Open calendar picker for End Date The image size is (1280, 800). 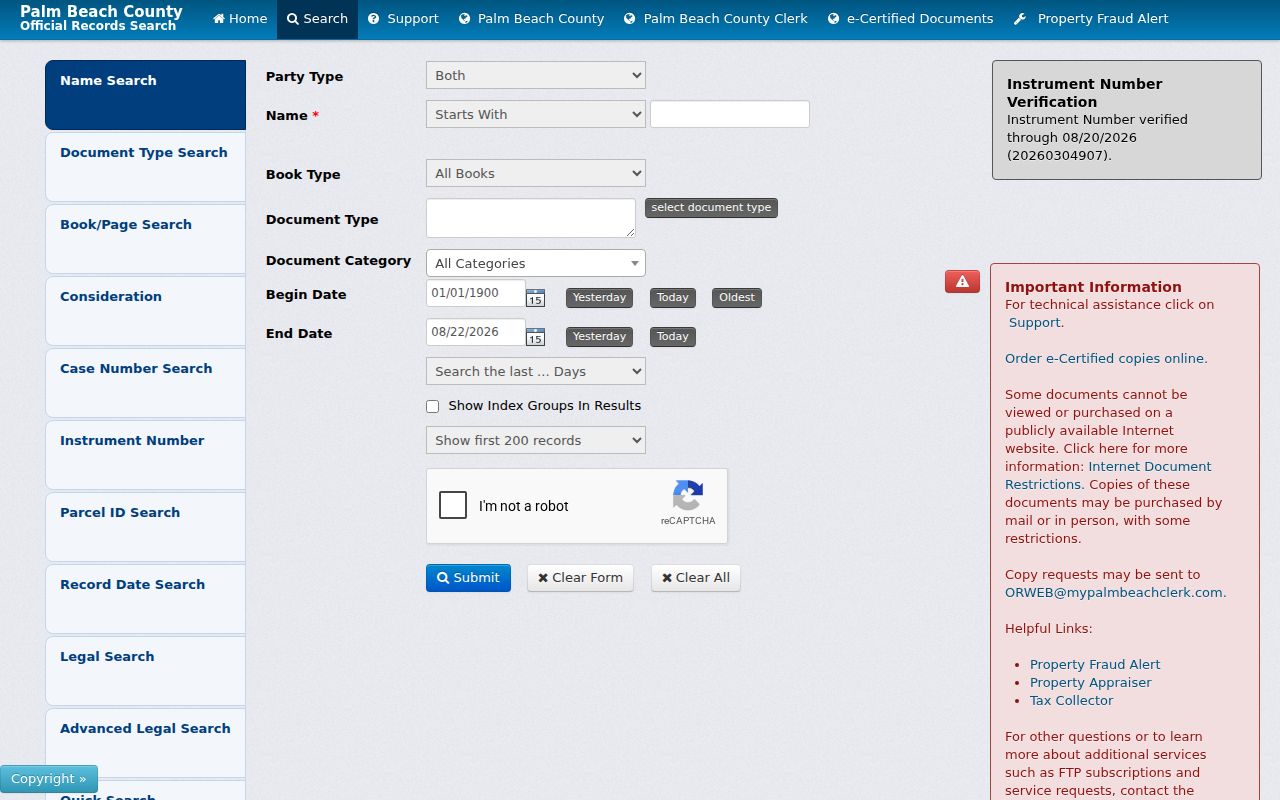point(535,337)
